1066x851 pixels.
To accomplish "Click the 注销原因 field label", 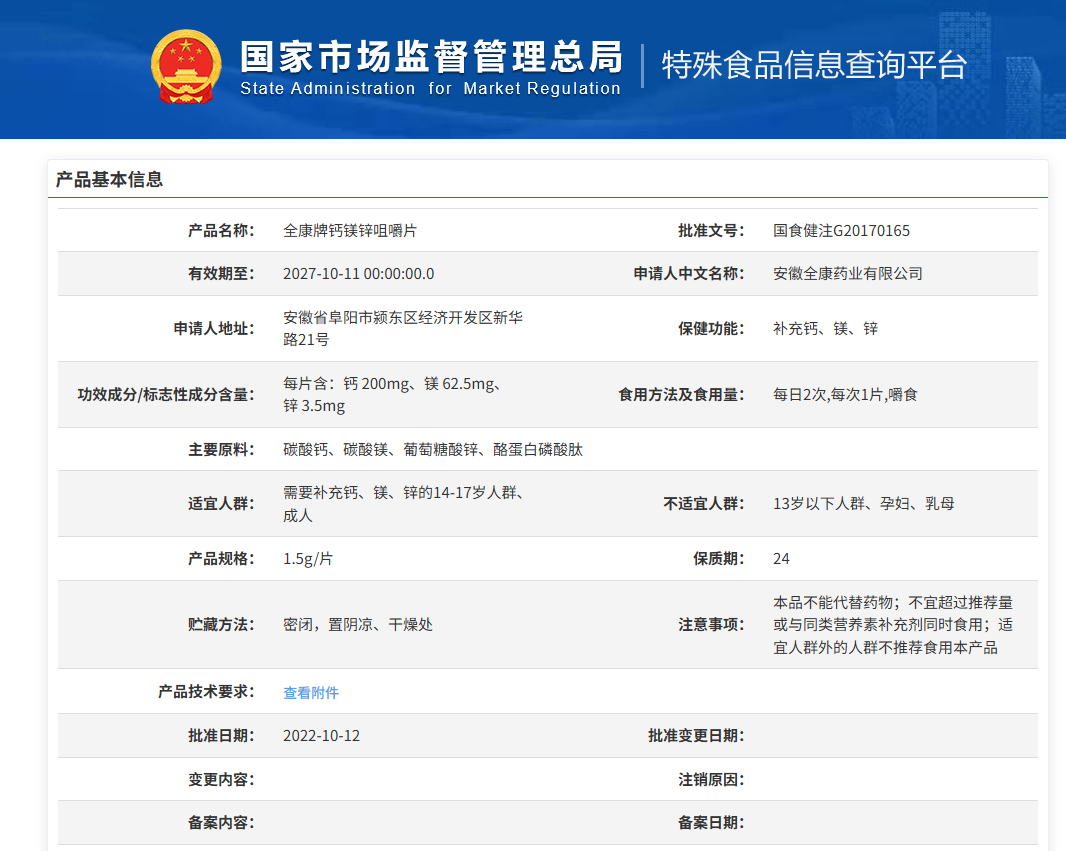I will tap(711, 780).
